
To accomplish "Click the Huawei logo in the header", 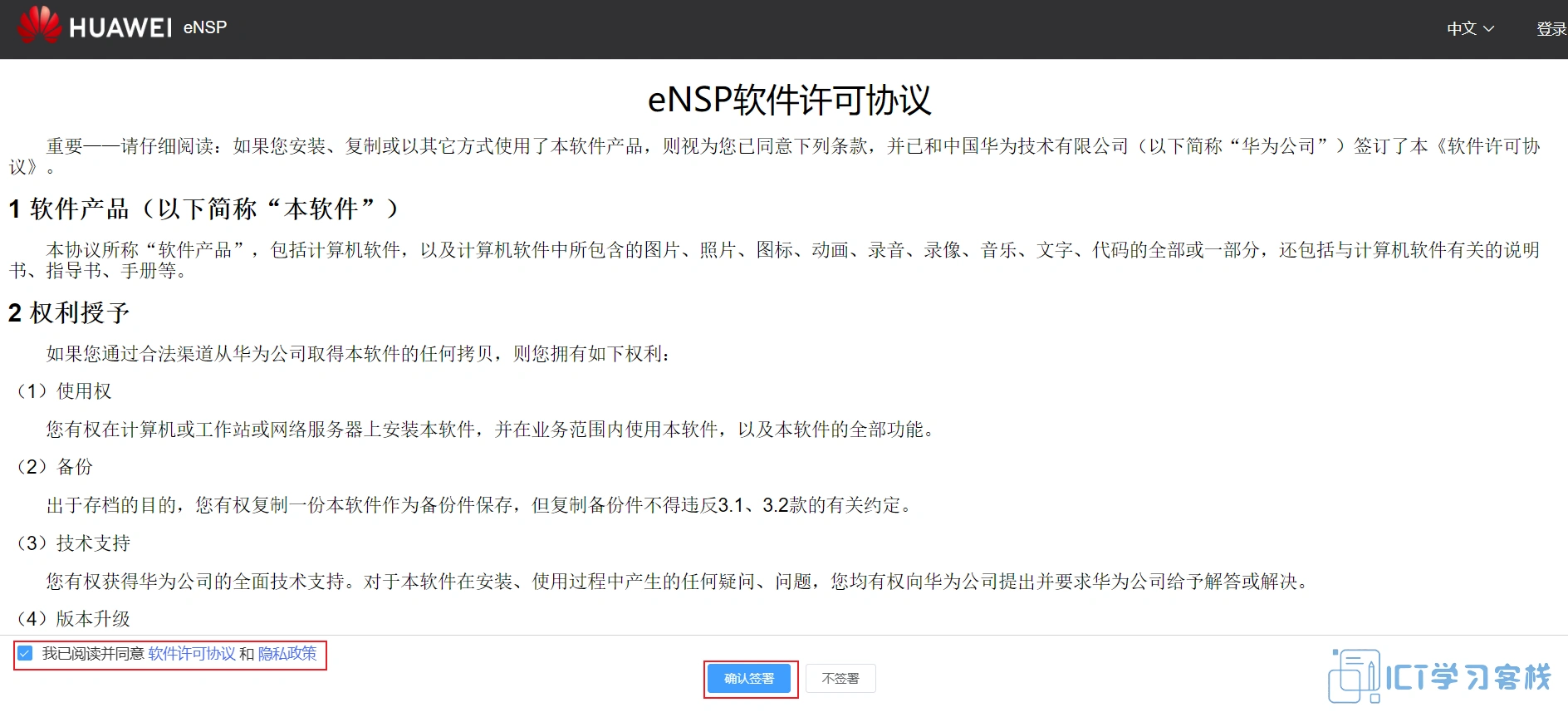I will (95, 26).
